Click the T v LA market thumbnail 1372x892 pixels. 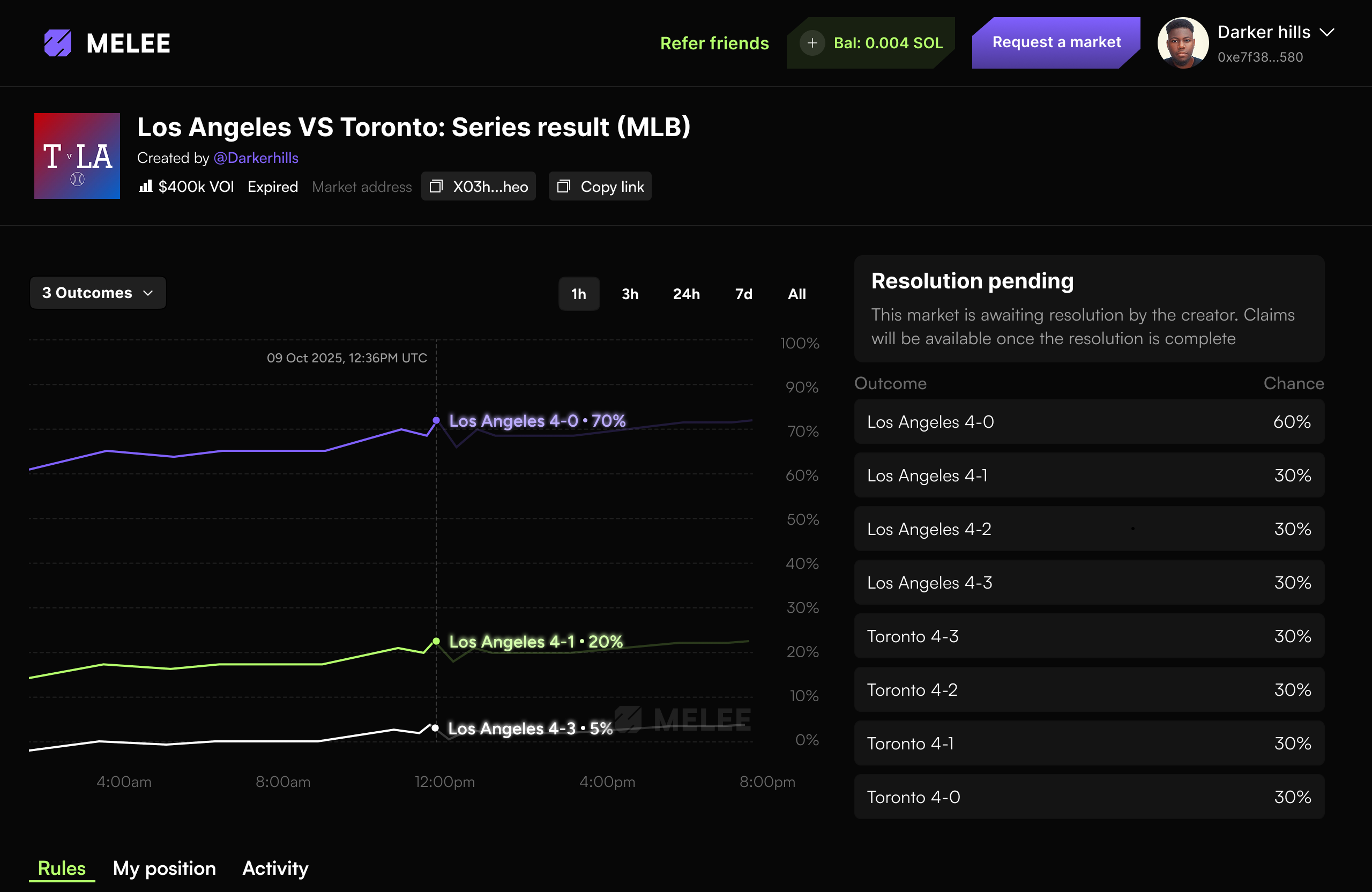[x=77, y=155]
